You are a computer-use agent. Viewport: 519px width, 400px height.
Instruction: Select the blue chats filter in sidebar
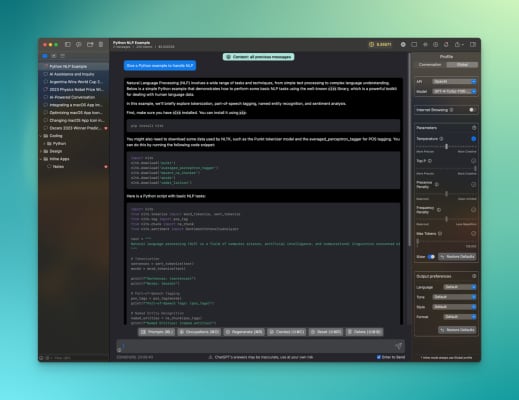pyautogui.click(x=45, y=56)
